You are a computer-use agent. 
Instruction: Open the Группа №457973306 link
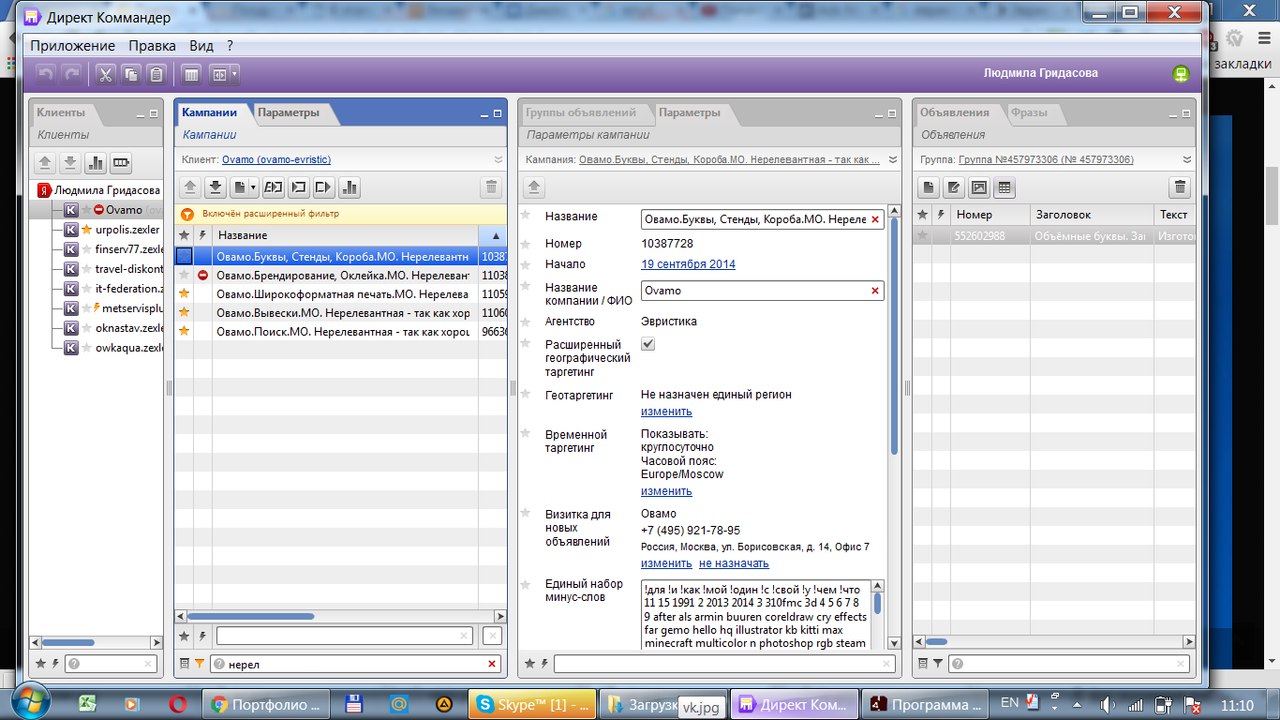tap(1046, 159)
